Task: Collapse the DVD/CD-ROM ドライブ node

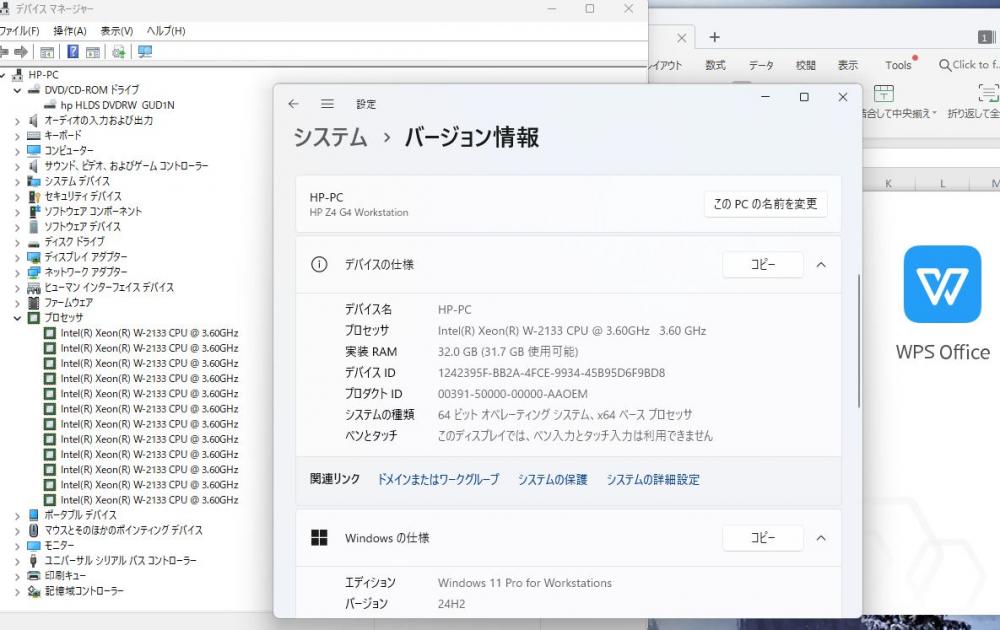Action: click(17, 91)
